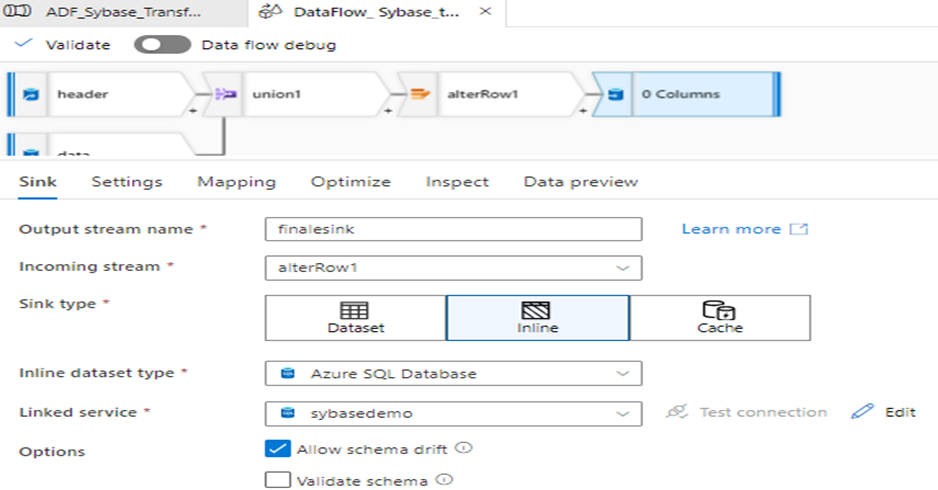Click the data flow icon on DataFlow_Sybase tab
The image size is (938, 490).
(x=270, y=11)
